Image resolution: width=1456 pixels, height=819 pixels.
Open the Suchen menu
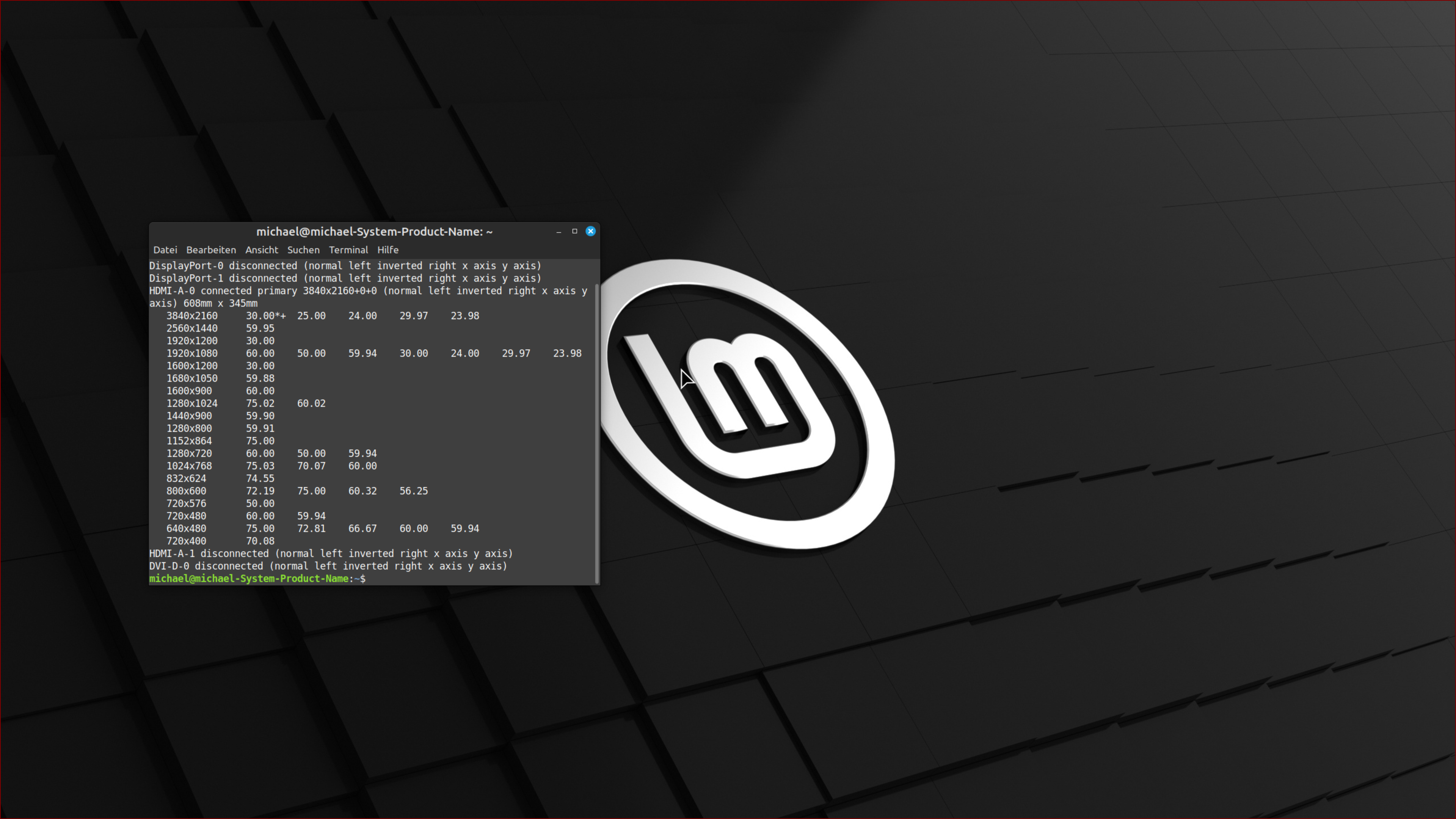pos(303,250)
